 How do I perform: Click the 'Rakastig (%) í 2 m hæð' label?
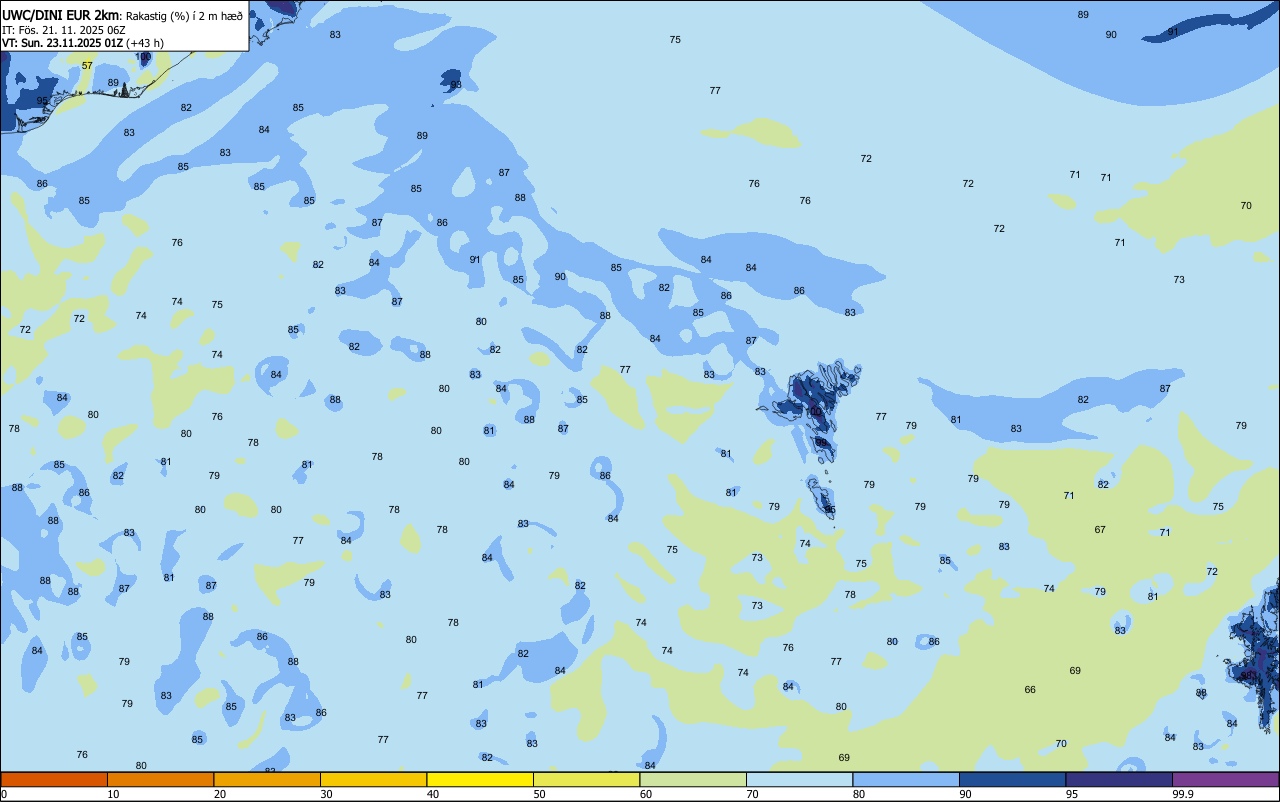[184, 15]
